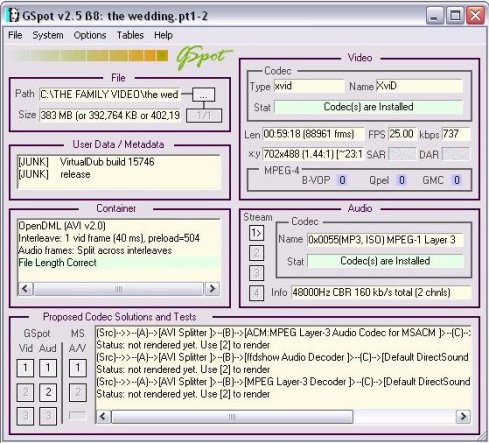Select the MPEG Layer-3 Decoder solution line
The height and width of the screenshot is (443, 489).
click(283, 382)
